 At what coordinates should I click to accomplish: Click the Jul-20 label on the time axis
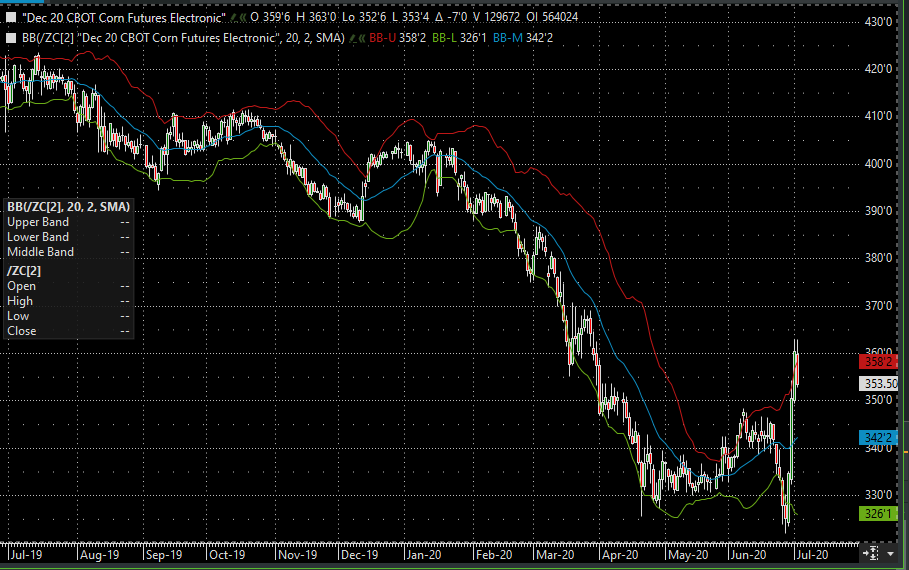[813, 555]
